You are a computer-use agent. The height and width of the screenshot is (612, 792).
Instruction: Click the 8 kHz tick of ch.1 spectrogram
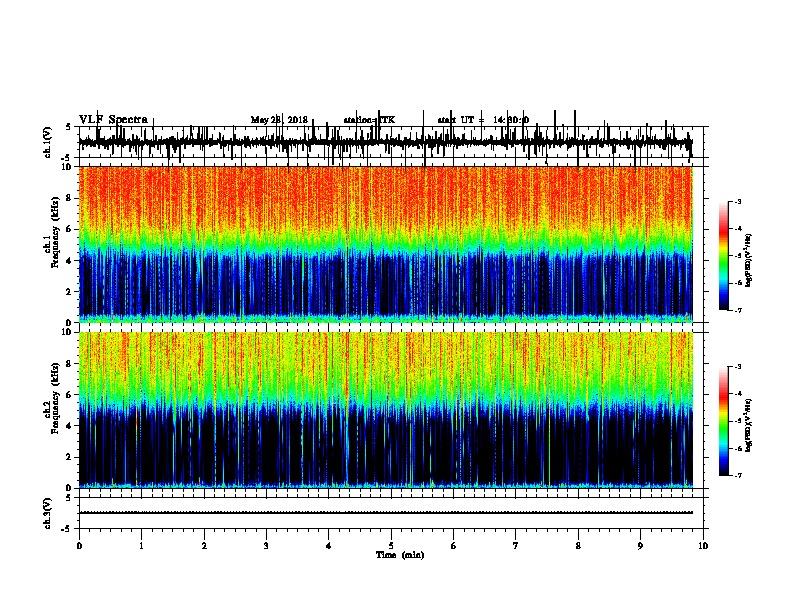point(70,198)
